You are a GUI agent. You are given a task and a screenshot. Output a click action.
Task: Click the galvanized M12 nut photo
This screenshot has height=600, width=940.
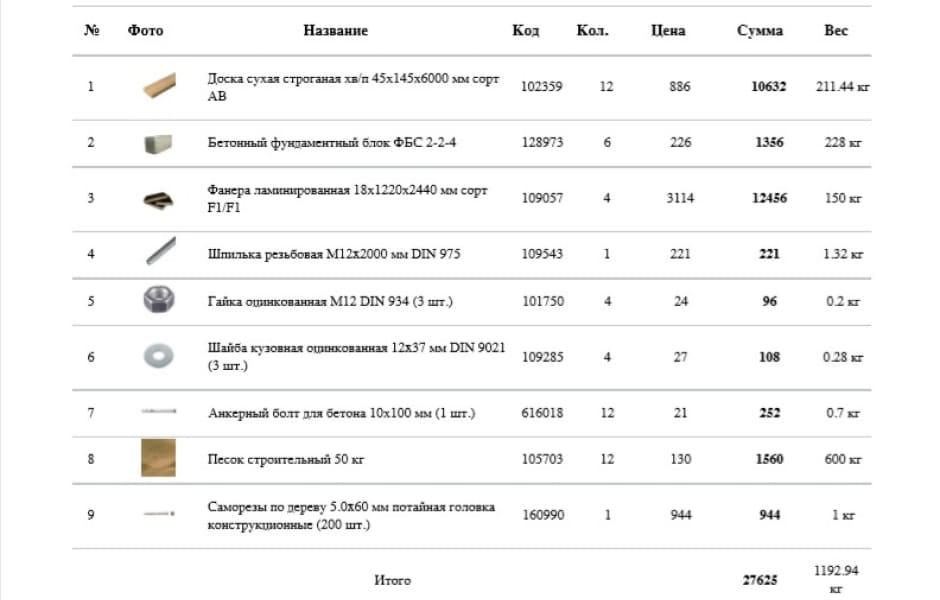coord(158,301)
